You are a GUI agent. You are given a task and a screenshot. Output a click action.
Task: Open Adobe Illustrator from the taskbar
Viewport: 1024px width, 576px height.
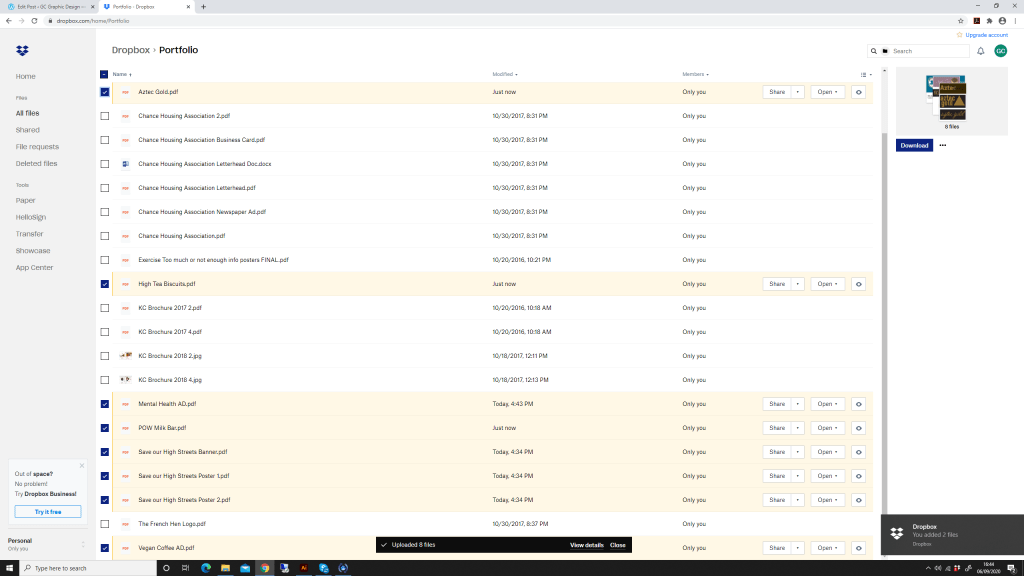pos(304,568)
